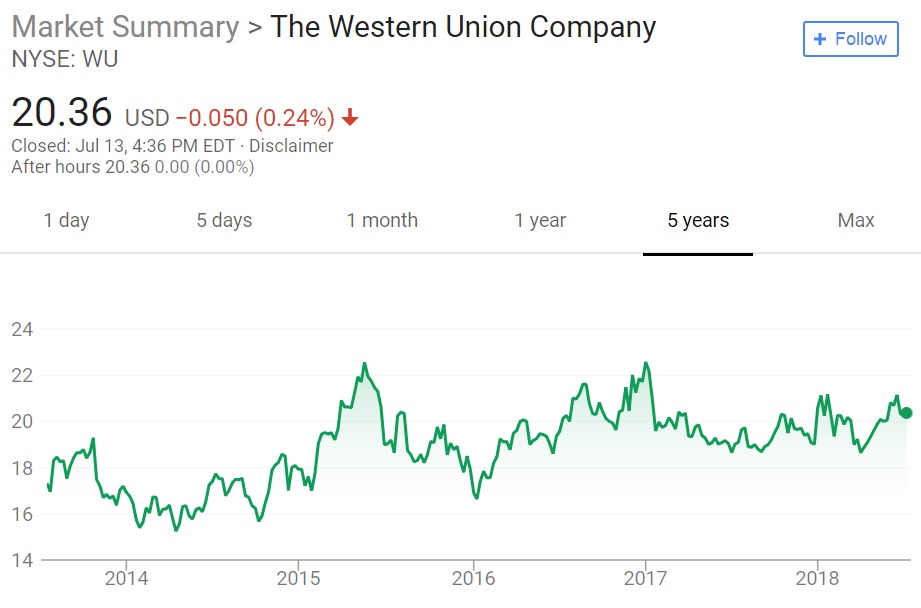Image resolution: width=921 pixels, height=608 pixels.
Task: Click the NYSE: WU ticker text
Action: pyautogui.click(x=64, y=60)
